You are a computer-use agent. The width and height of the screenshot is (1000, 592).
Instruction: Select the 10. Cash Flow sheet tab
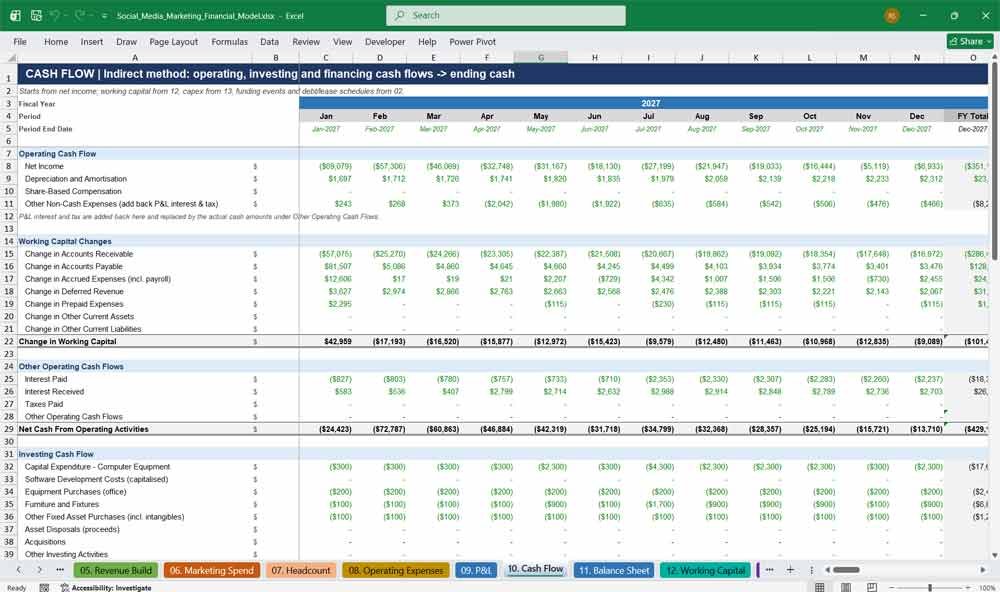(536, 569)
